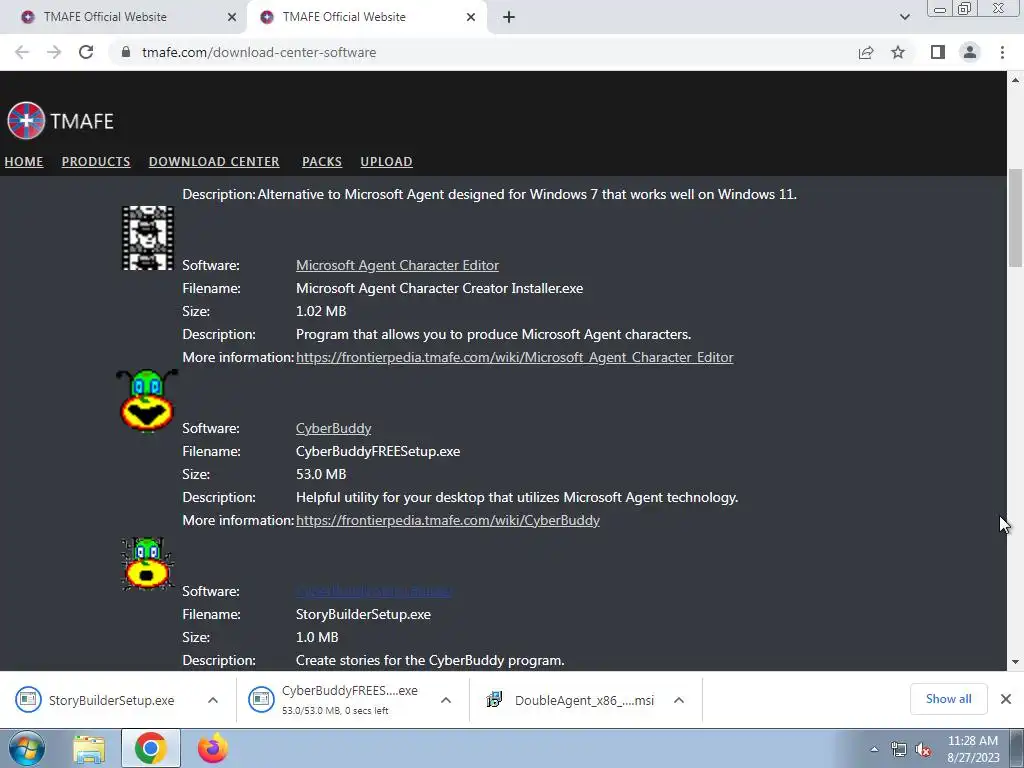
Task: View site info via lock icon
Action: pos(126,52)
